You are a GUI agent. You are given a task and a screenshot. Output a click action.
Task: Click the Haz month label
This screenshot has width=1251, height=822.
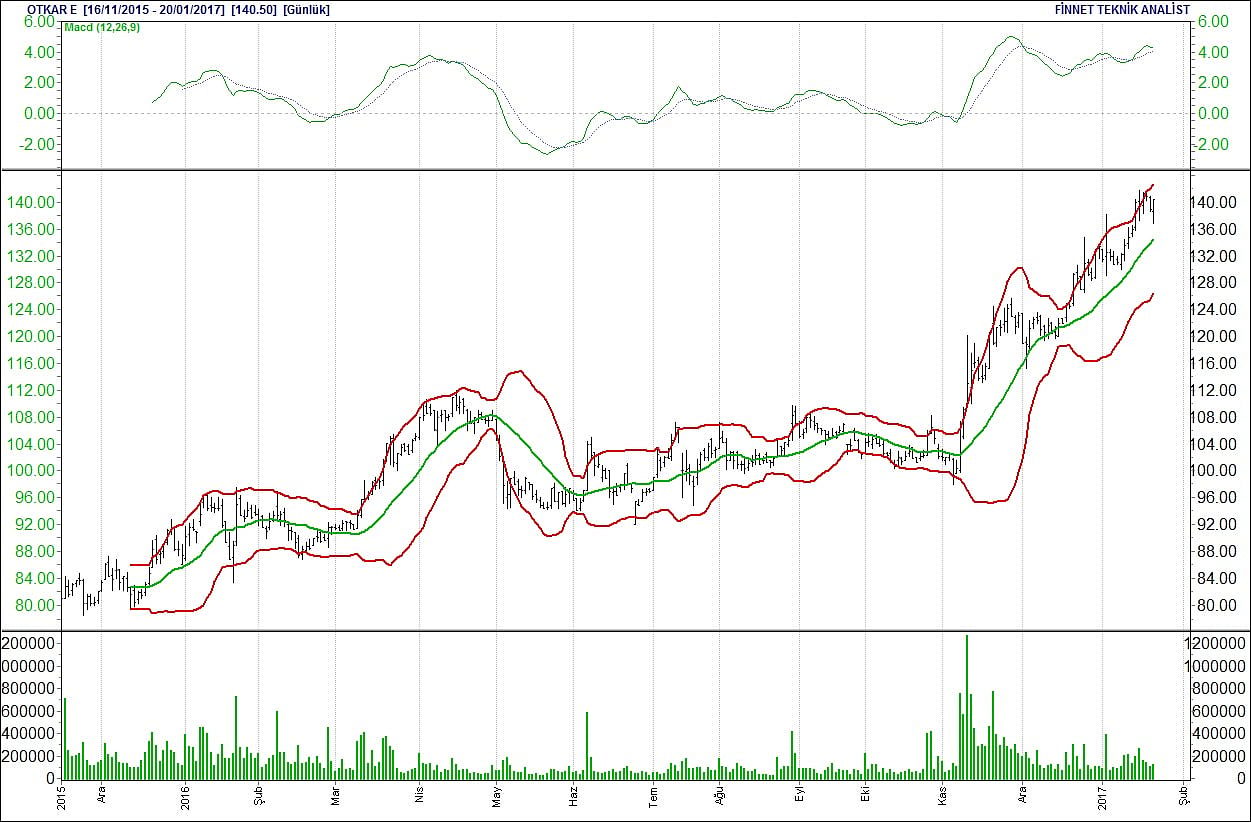coord(575,797)
